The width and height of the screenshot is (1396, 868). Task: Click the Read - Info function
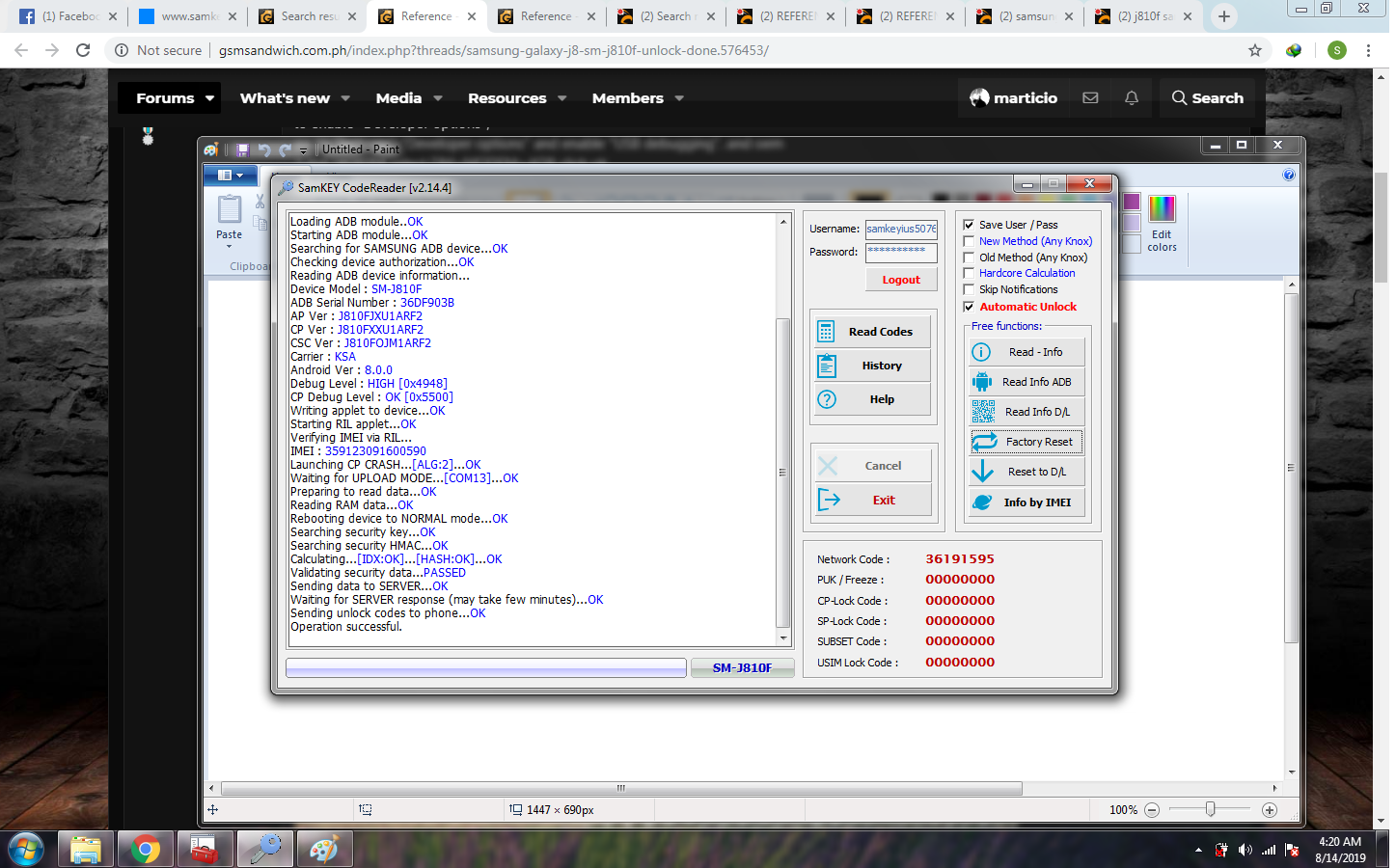point(1026,352)
